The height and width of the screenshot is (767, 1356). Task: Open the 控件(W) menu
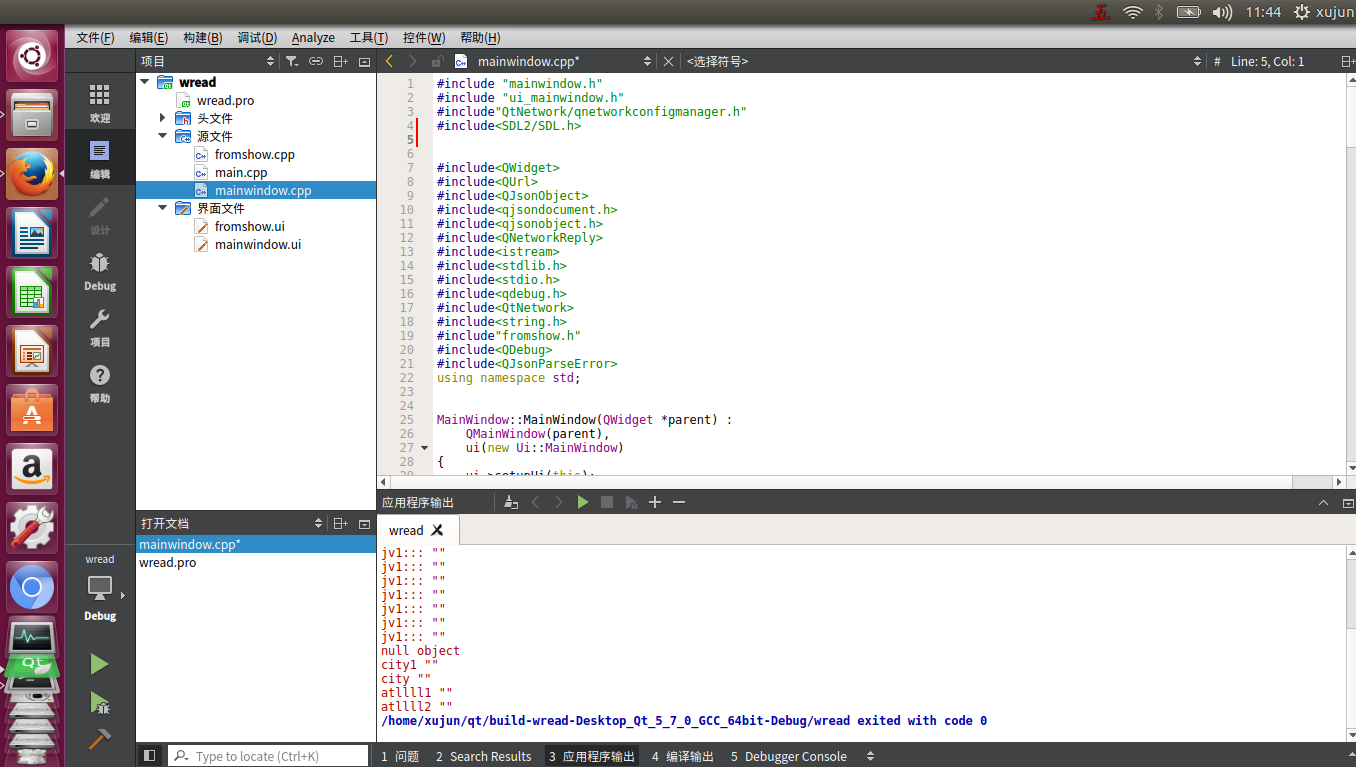point(424,37)
